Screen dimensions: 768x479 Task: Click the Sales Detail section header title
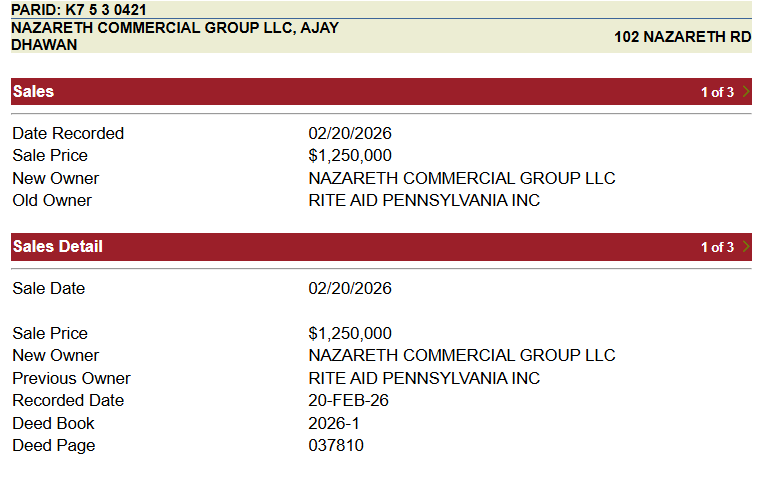tap(57, 247)
